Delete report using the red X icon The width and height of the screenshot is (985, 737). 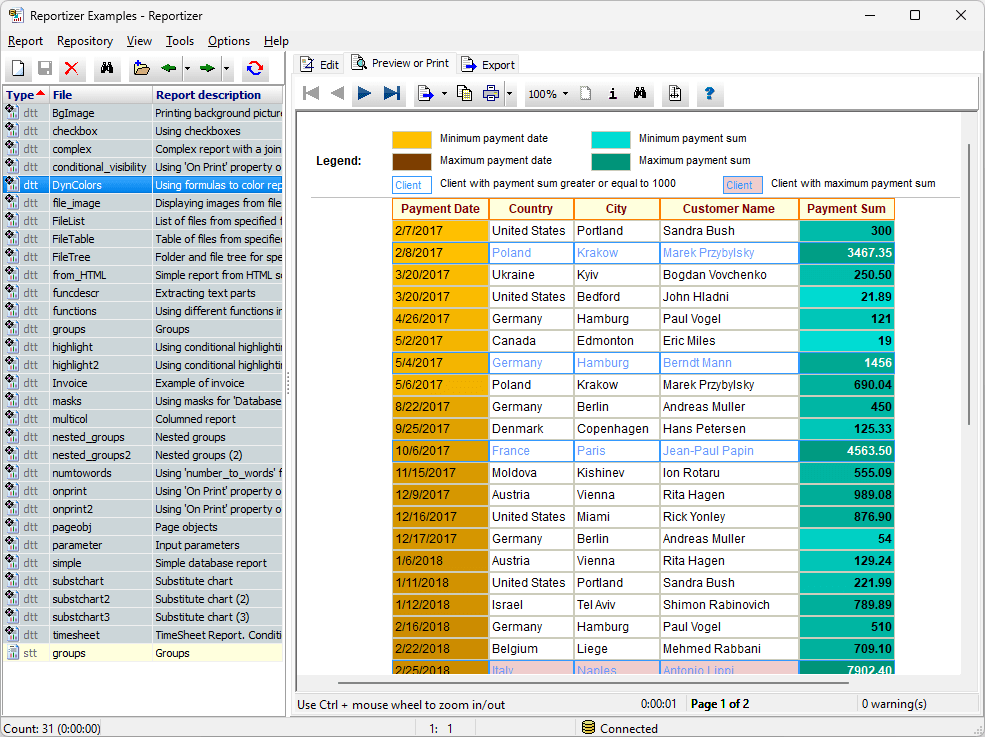pyautogui.click(x=71, y=69)
